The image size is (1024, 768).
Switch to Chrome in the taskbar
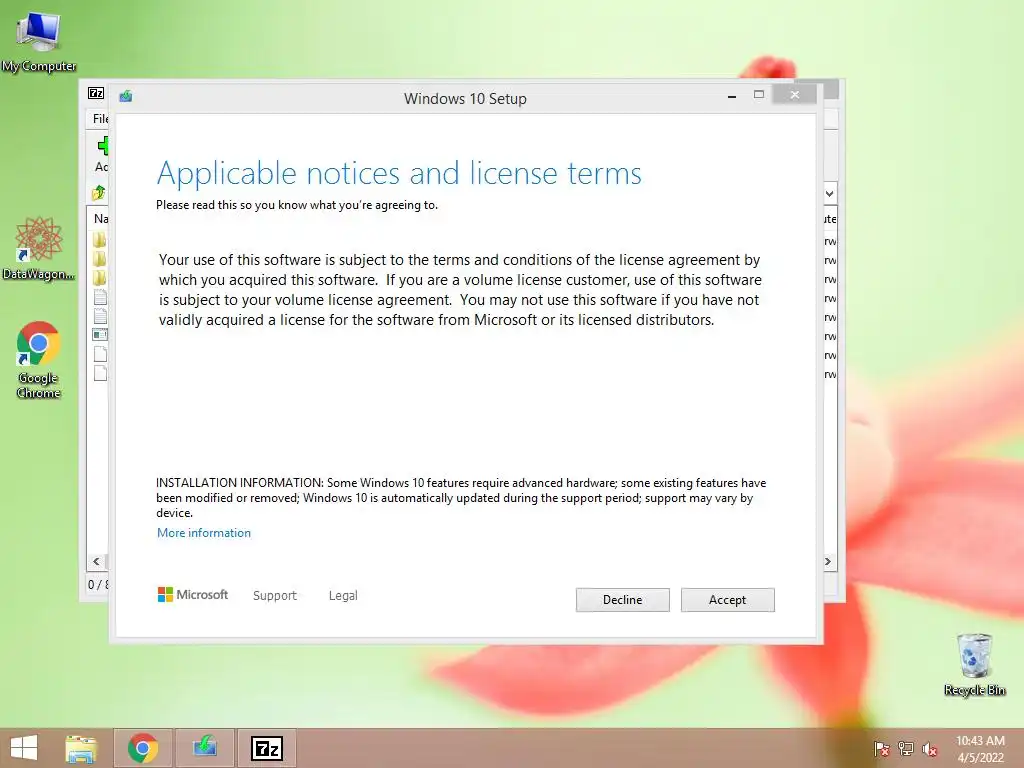pos(143,748)
